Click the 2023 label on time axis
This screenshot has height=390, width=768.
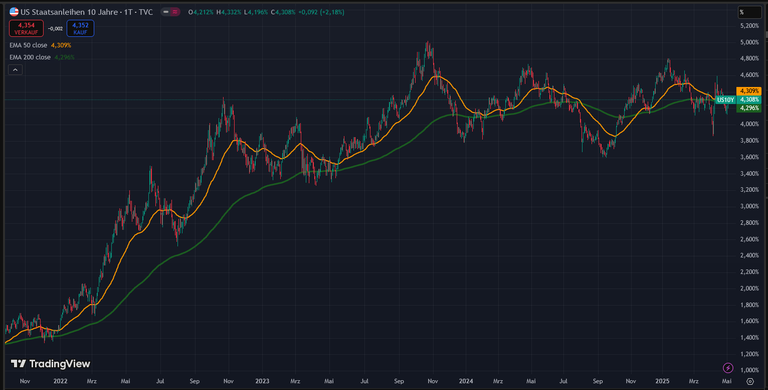[263, 381]
